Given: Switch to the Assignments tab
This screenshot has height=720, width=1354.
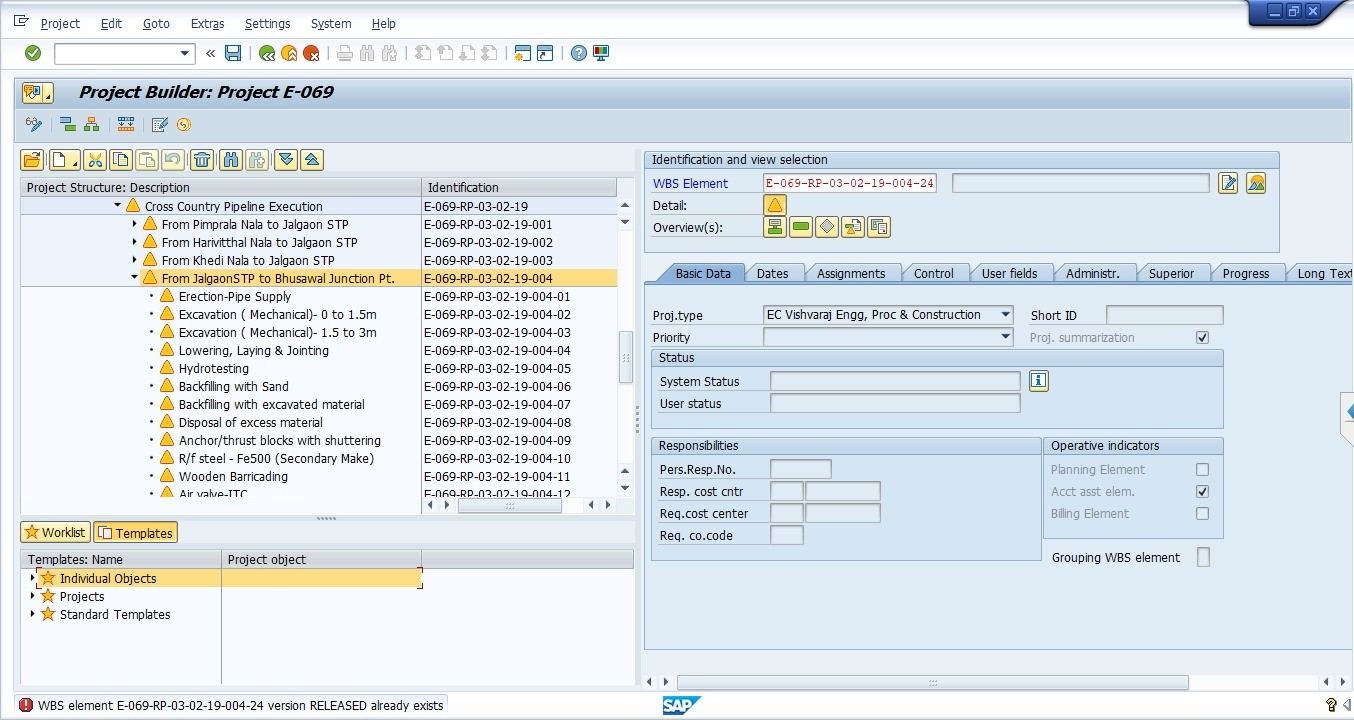Looking at the screenshot, I should coord(850,273).
